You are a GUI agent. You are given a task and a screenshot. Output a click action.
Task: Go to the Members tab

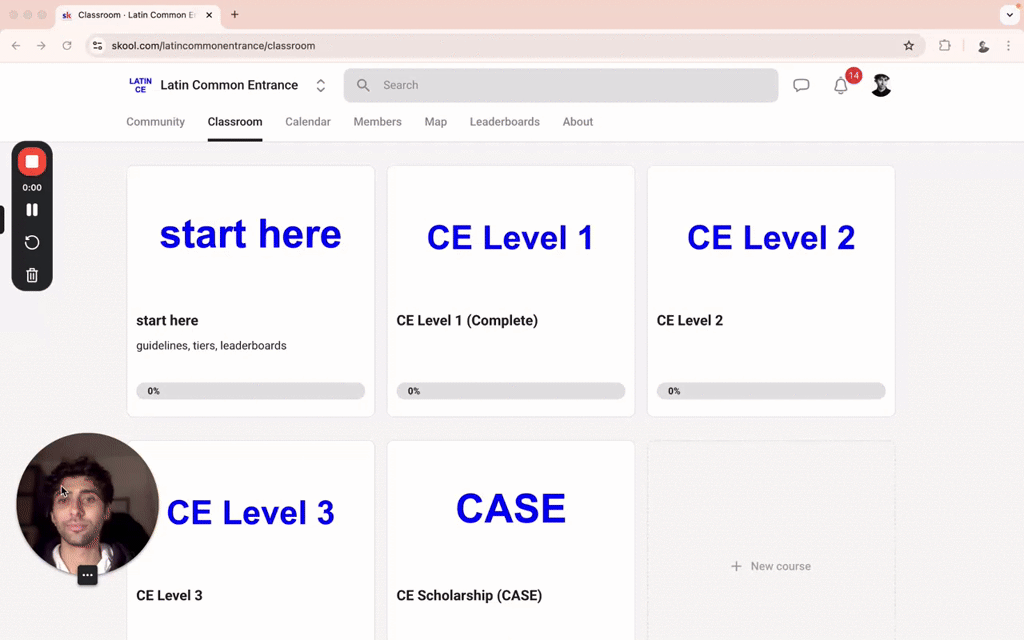pos(377,121)
